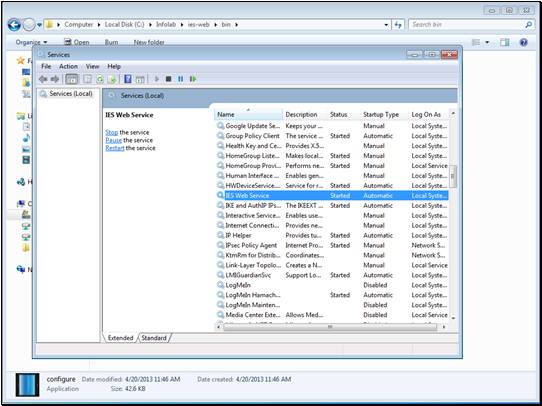Viewport: 542px width, 406px height.
Task: Click the Open button in Explorer toolbar
Action: [77, 42]
